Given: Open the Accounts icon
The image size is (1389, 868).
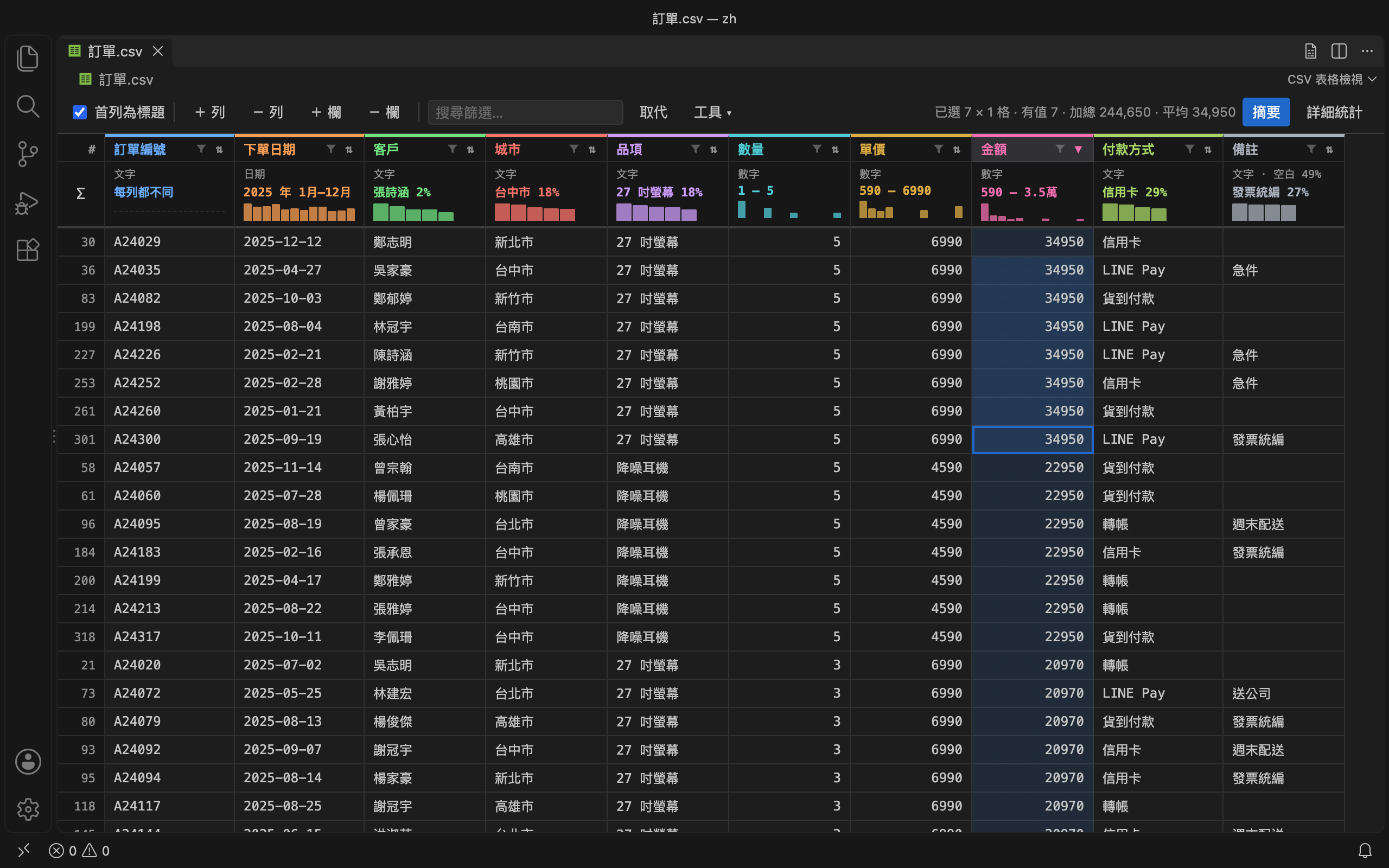Looking at the screenshot, I should 28,761.
